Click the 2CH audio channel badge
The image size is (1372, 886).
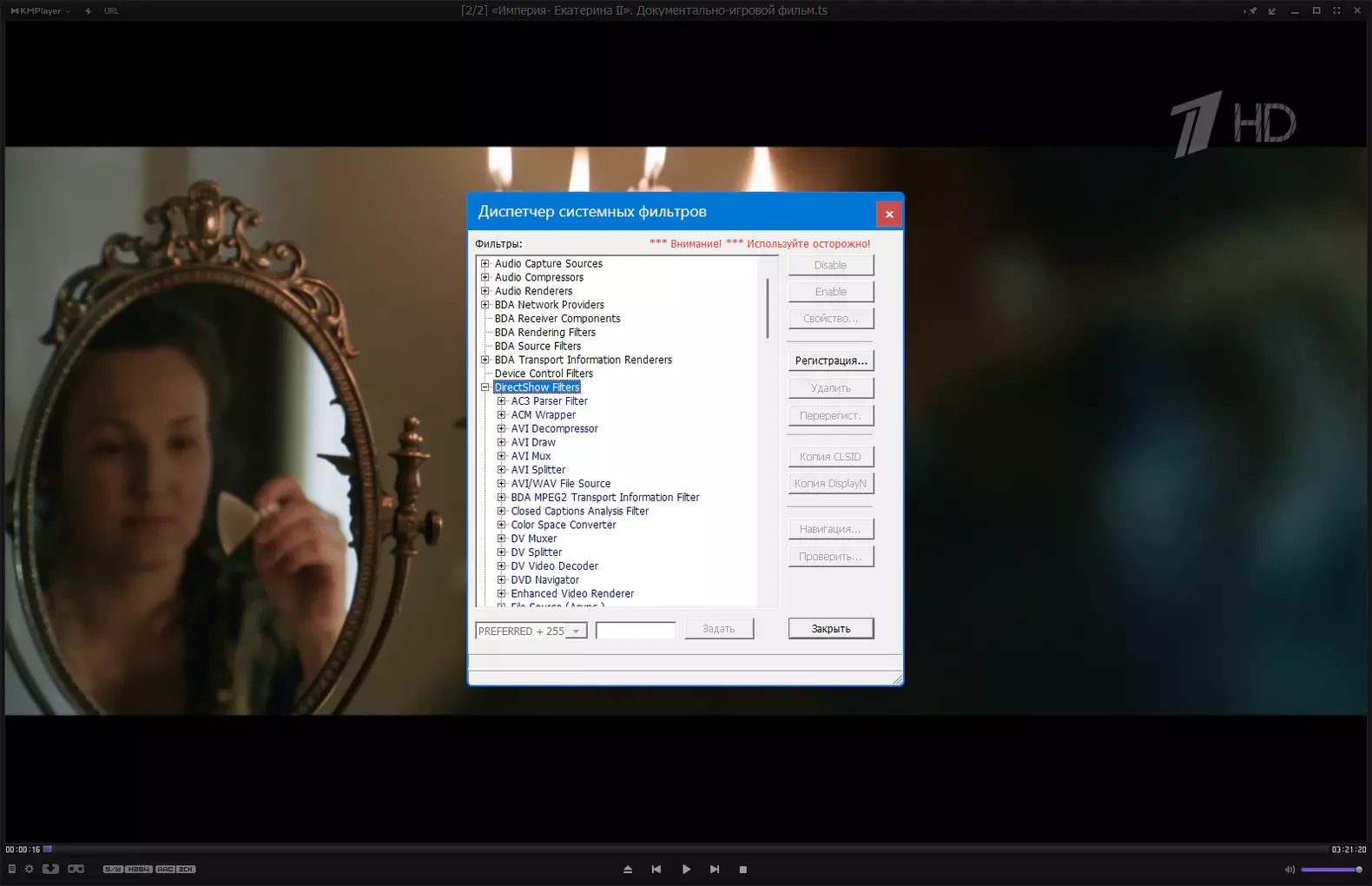point(187,869)
